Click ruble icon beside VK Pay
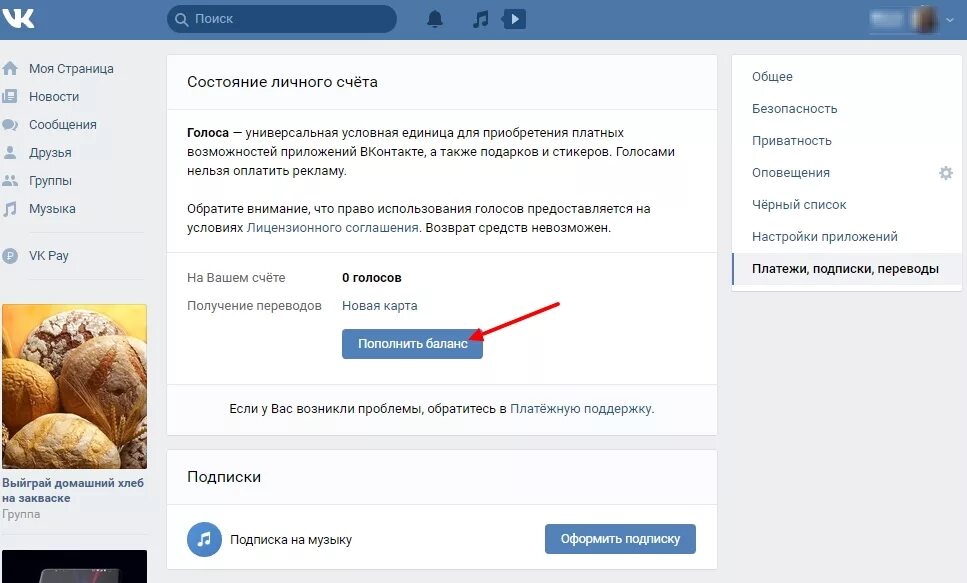The width and height of the screenshot is (967, 583). click(10, 255)
